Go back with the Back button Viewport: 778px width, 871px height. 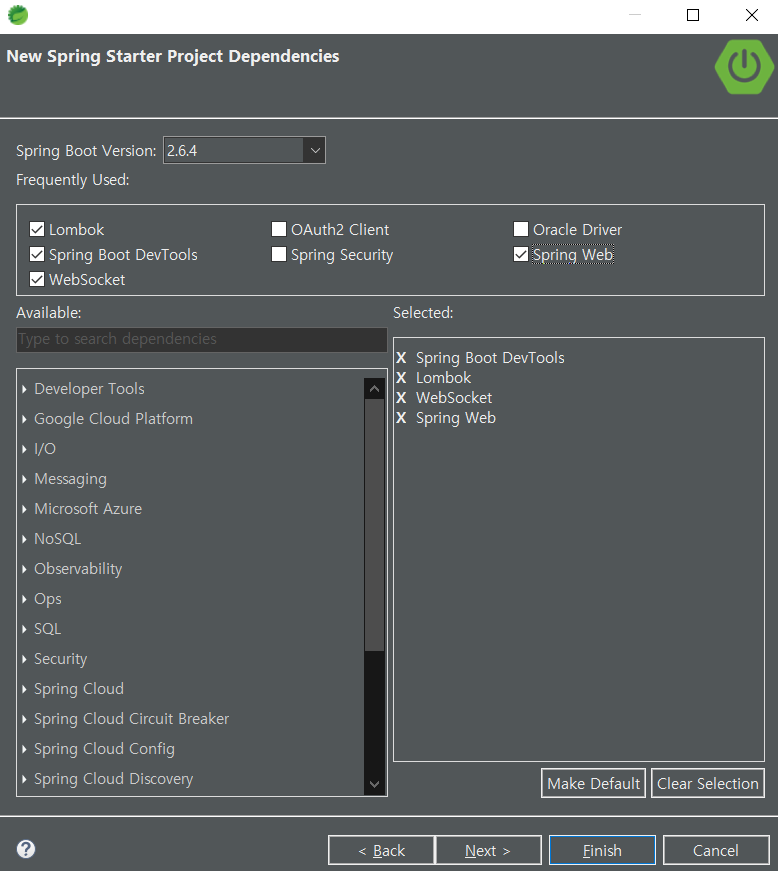coord(382,850)
